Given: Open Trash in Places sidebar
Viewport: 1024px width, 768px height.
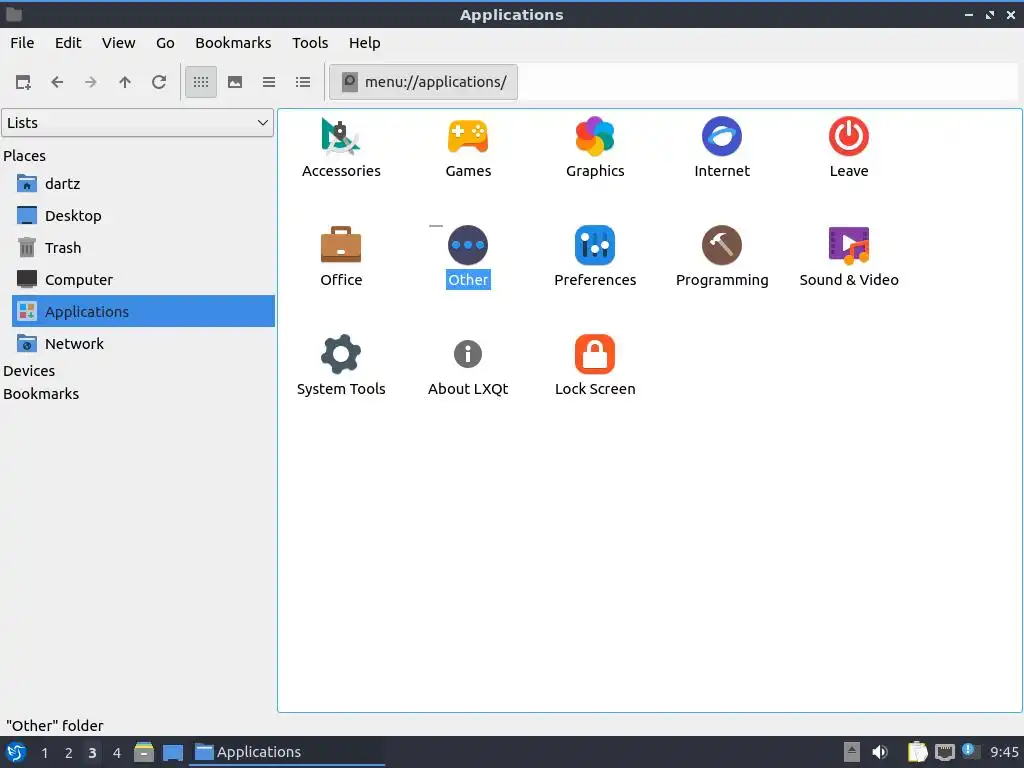Looking at the screenshot, I should coord(143,248).
